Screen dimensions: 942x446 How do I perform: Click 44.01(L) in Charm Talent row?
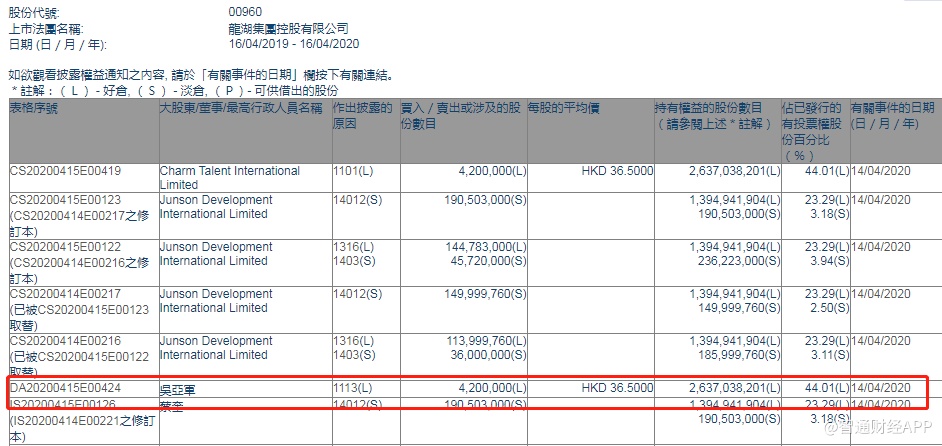click(828, 171)
